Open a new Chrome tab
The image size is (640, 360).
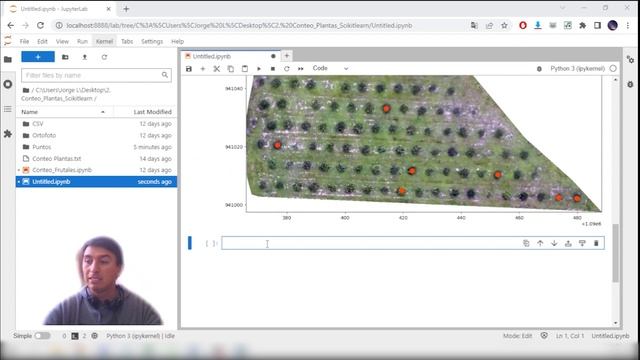coord(126,9)
